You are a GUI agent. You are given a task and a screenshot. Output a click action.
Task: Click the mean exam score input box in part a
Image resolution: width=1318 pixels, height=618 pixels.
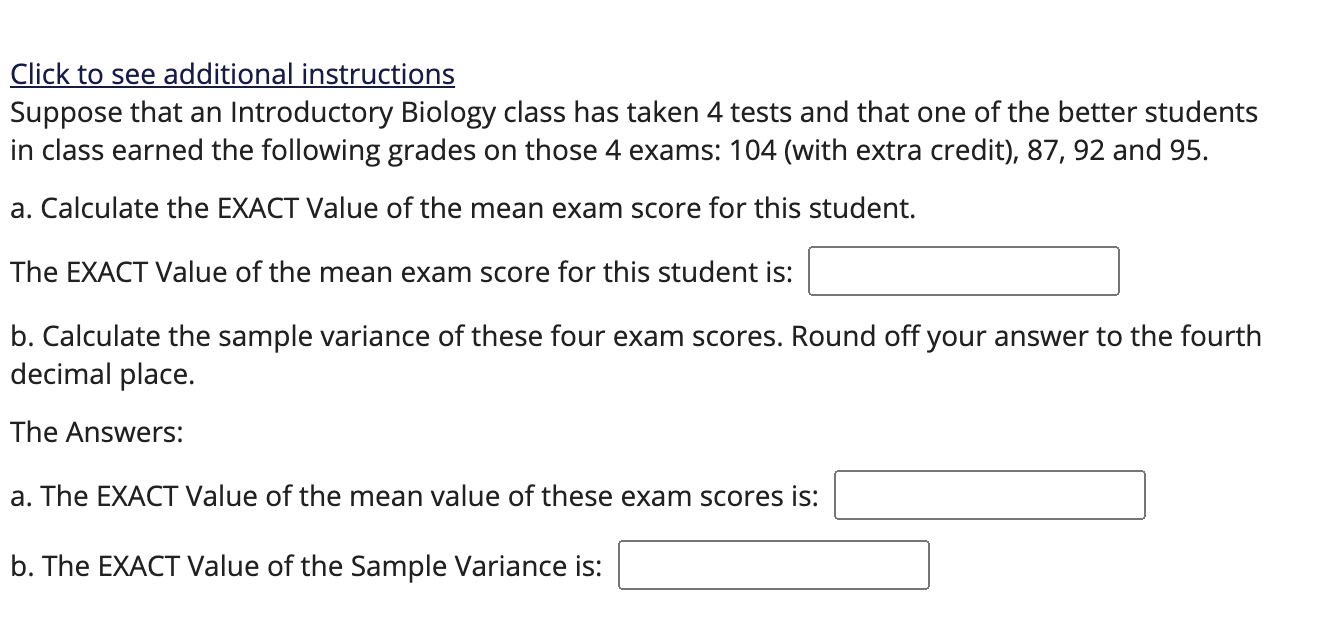coord(963,271)
